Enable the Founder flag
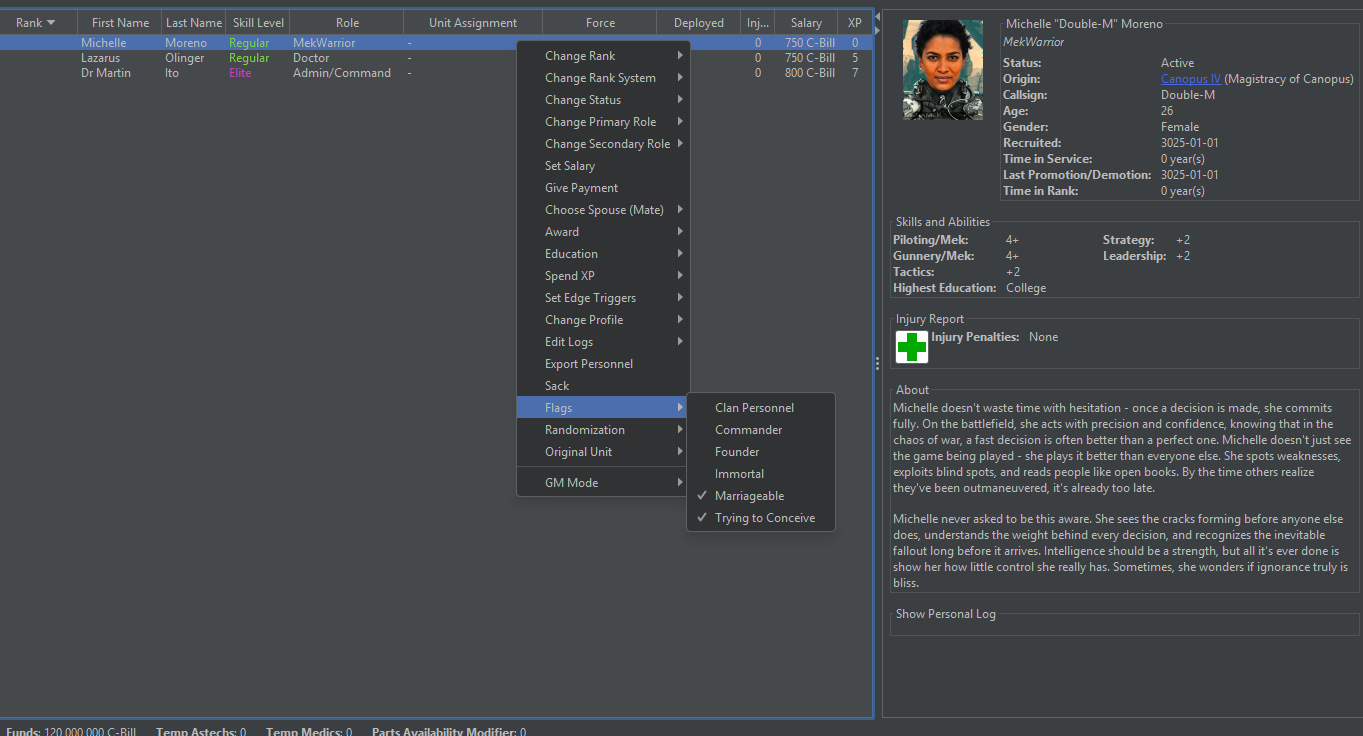Viewport: 1363px width, 736px height. (737, 451)
